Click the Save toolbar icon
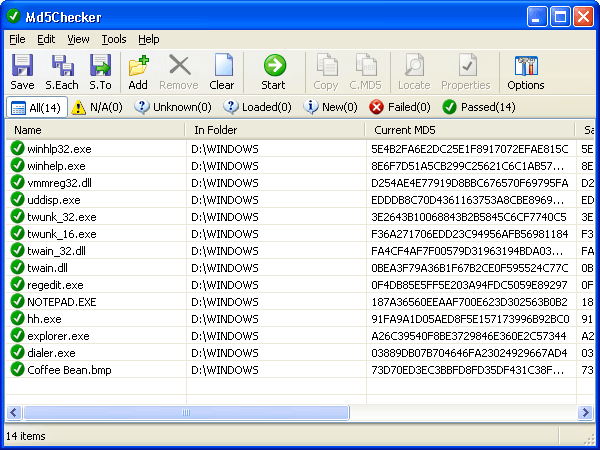 [x=22, y=67]
